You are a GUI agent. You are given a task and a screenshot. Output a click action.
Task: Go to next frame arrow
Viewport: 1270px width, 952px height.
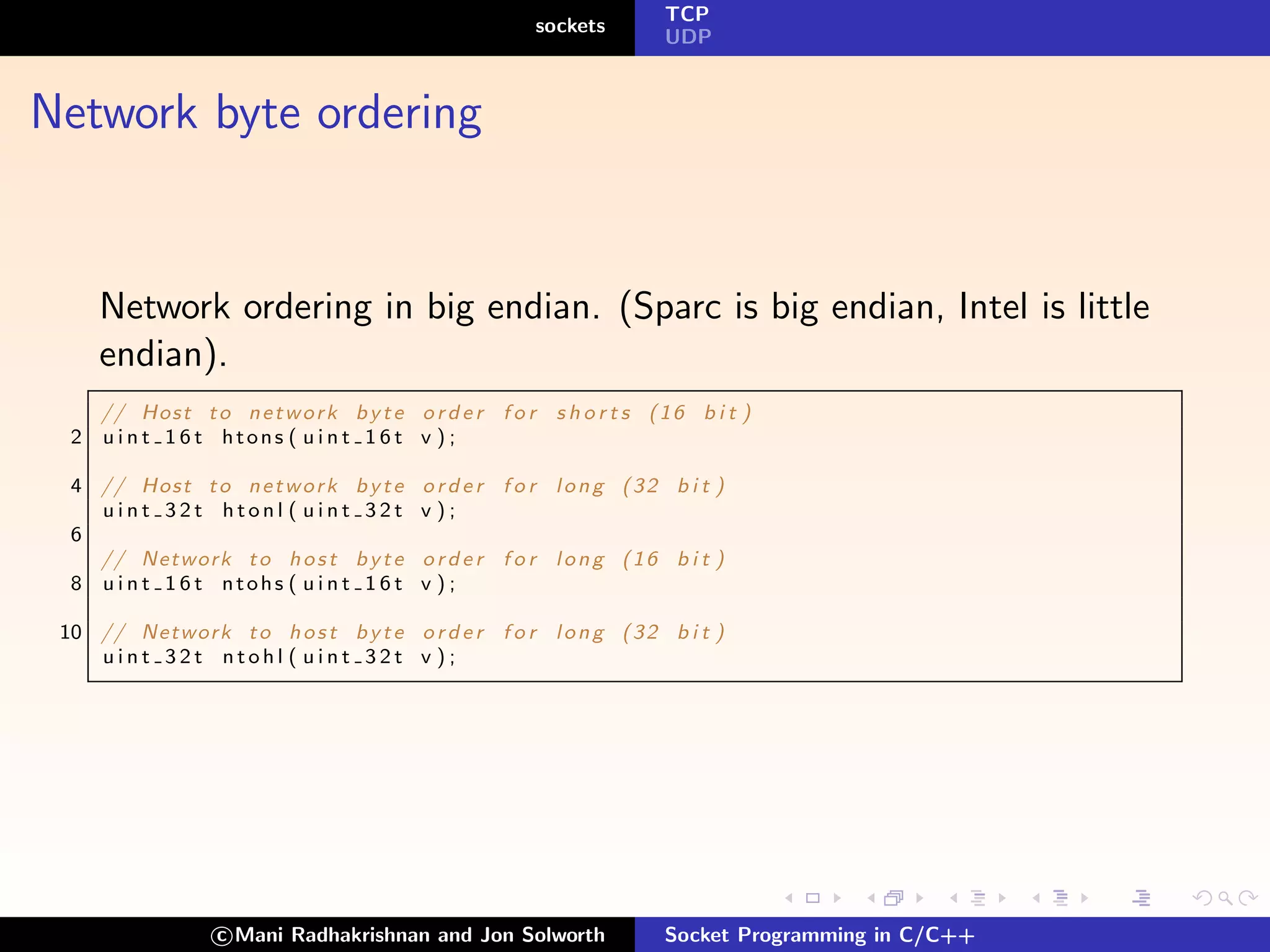click(920, 898)
